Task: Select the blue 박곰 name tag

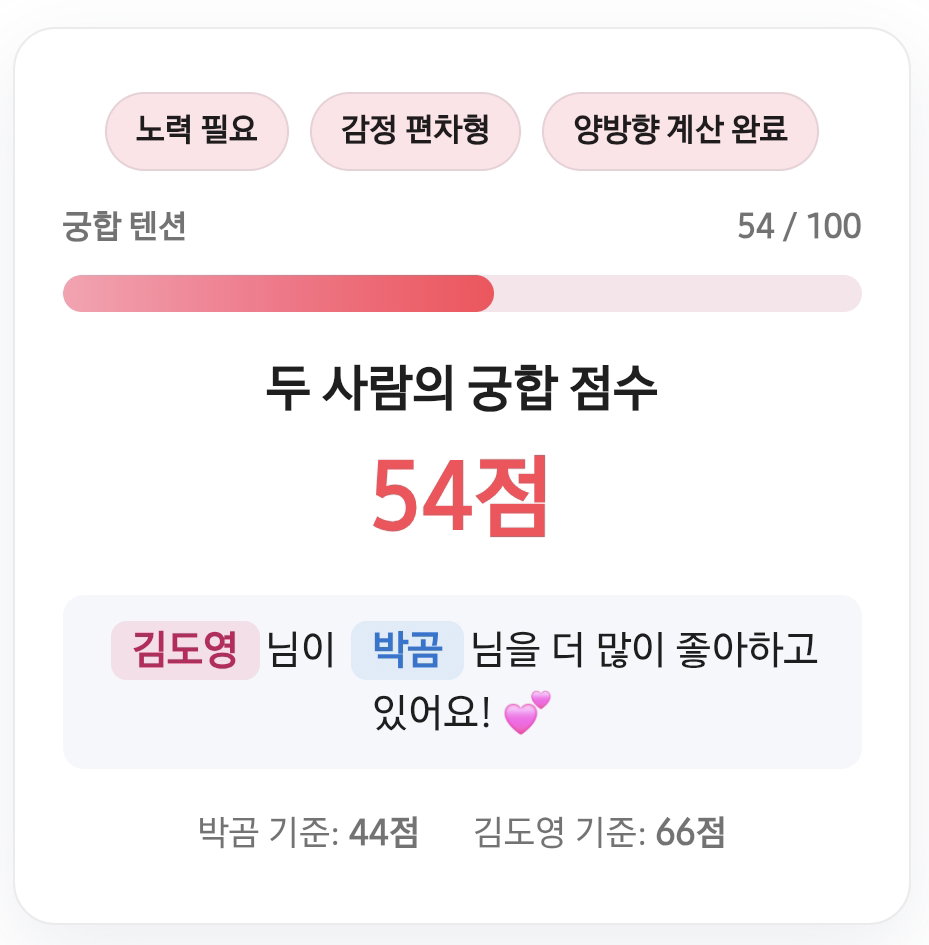Action: (x=407, y=650)
